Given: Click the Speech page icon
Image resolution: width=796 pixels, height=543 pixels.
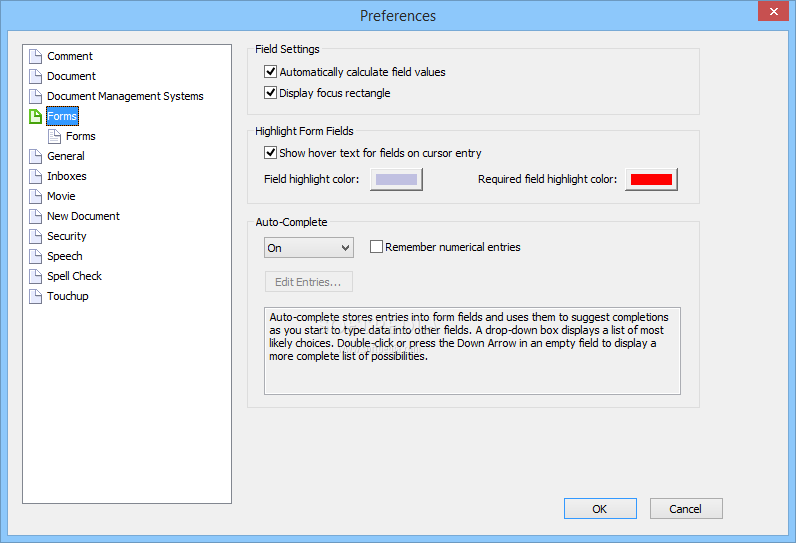Looking at the screenshot, I should click(36, 256).
